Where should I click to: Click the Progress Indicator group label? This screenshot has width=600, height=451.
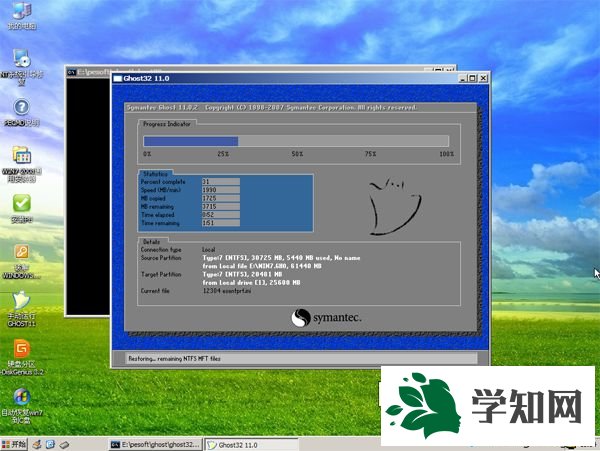(167, 124)
